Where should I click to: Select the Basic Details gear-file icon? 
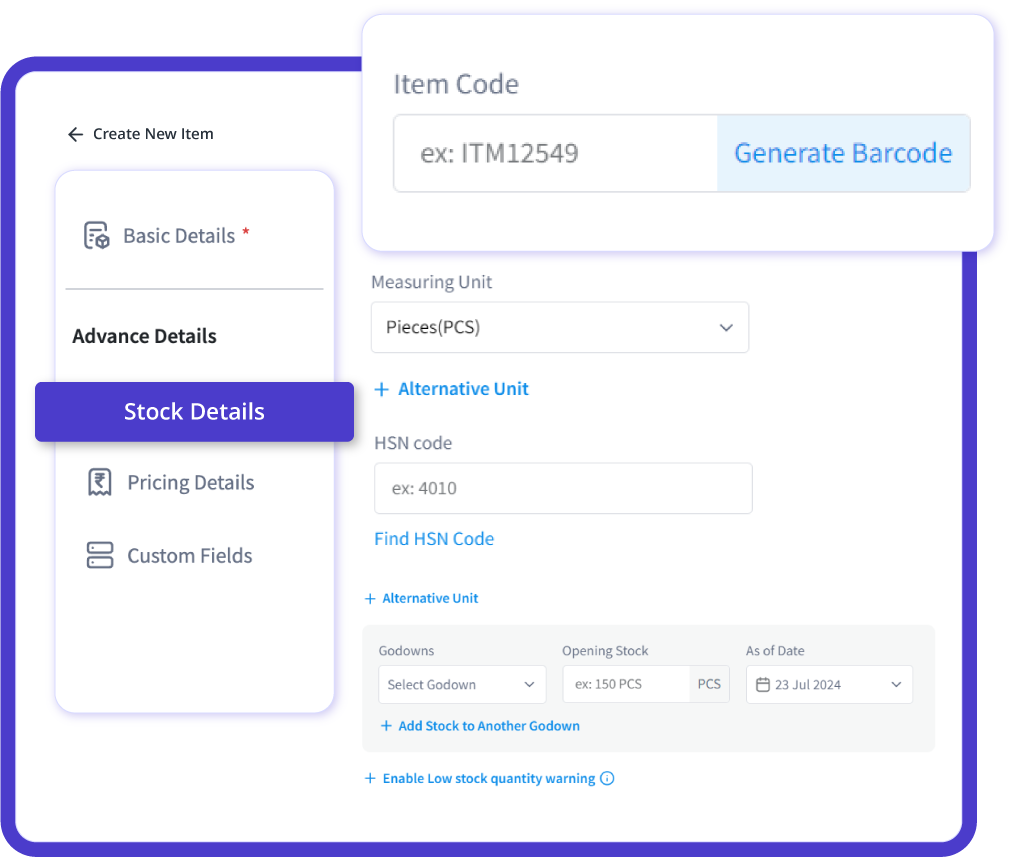tap(96, 235)
